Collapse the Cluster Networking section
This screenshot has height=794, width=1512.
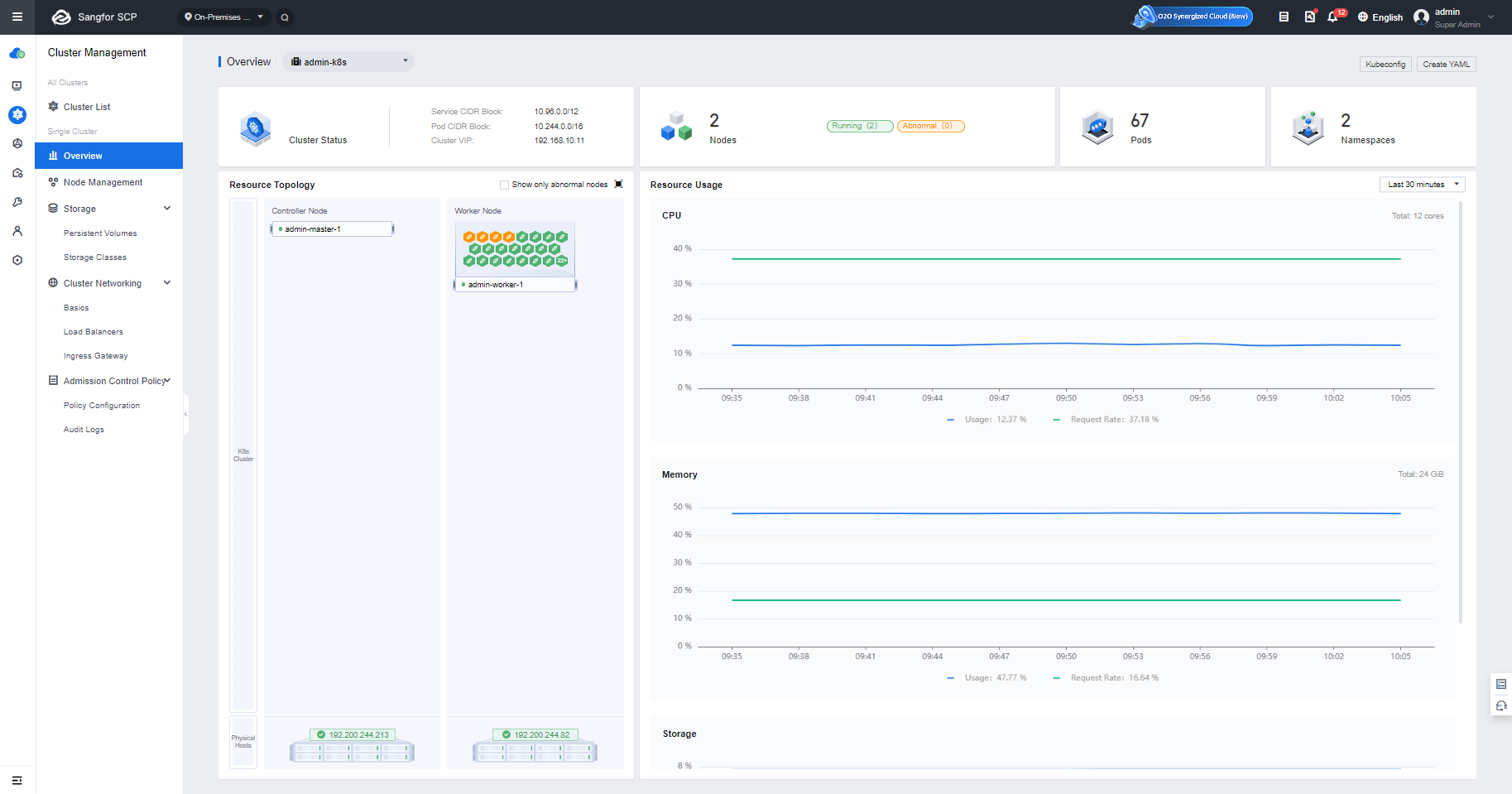167,283
